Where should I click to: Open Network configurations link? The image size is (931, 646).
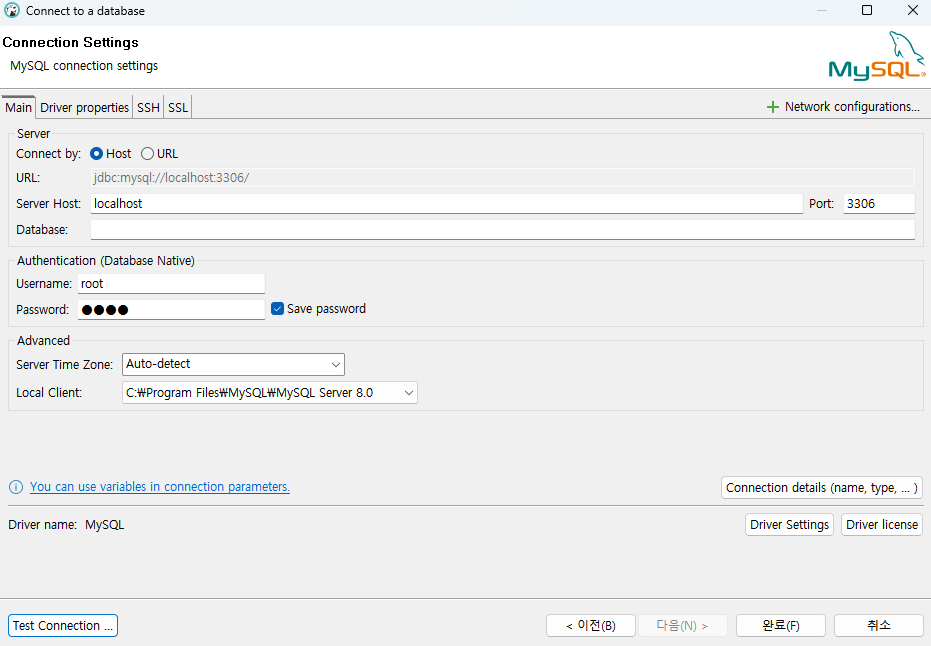(x=852, y=107)
